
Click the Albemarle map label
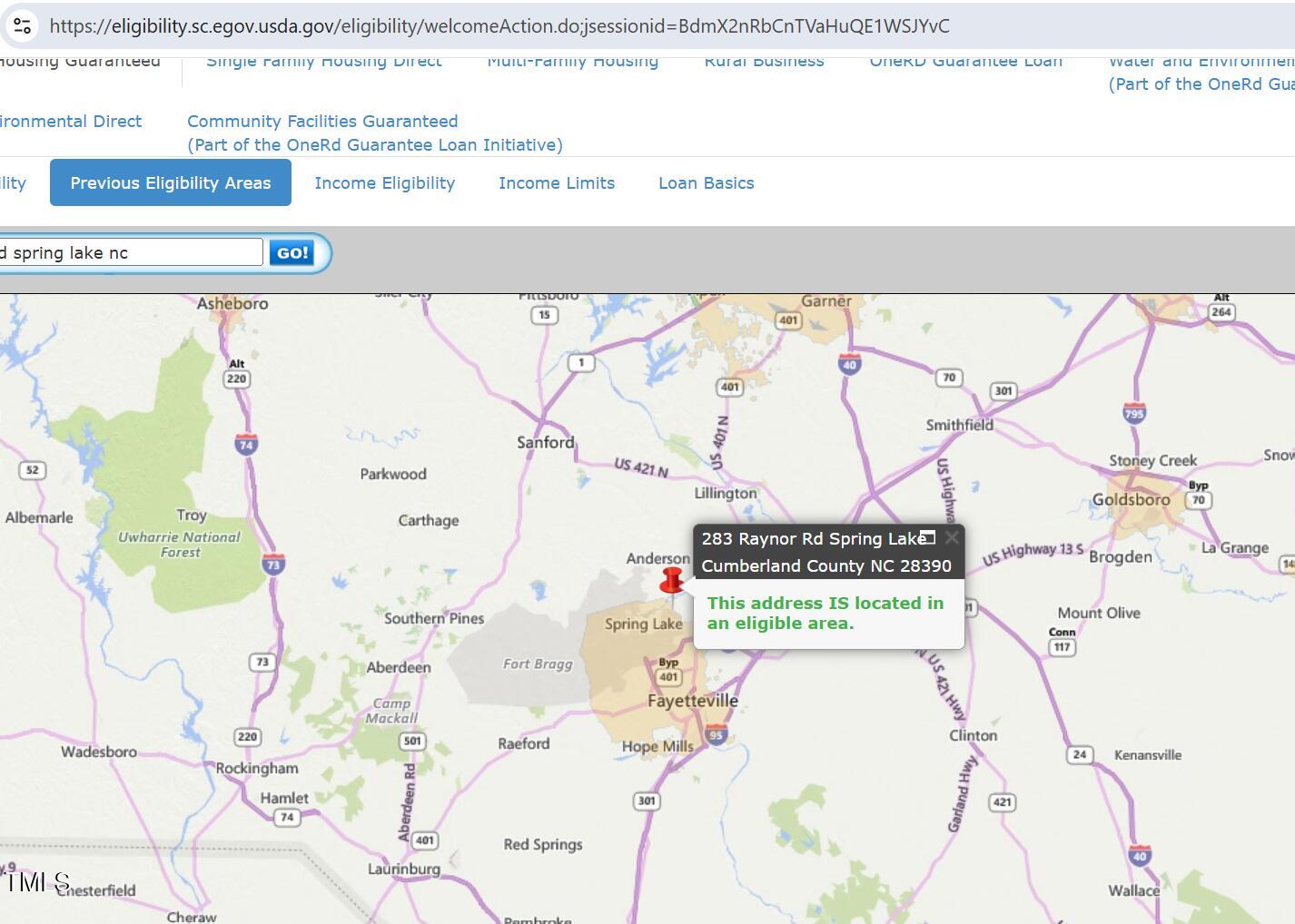click(x=39, y=517)
